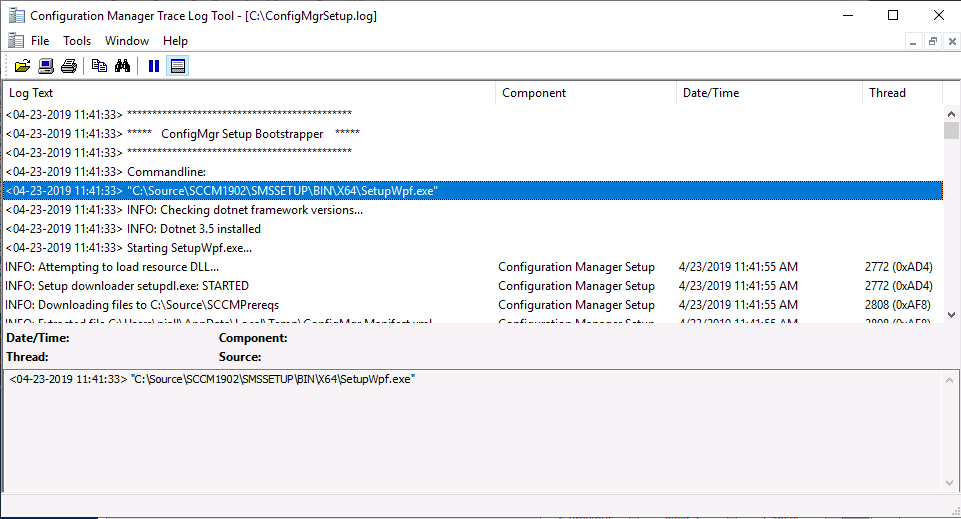
Task: Click the application icon in title bar
Action: click(x=17, y=15)
